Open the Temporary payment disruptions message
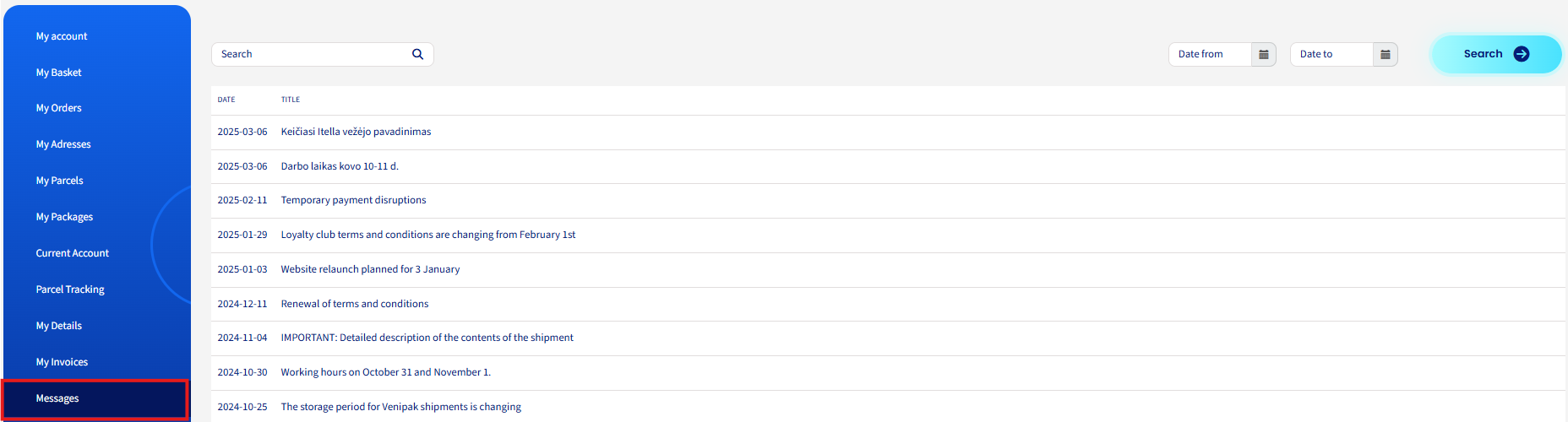The image size is (1568, 422). pyautogui.click(x=353, y=200)
